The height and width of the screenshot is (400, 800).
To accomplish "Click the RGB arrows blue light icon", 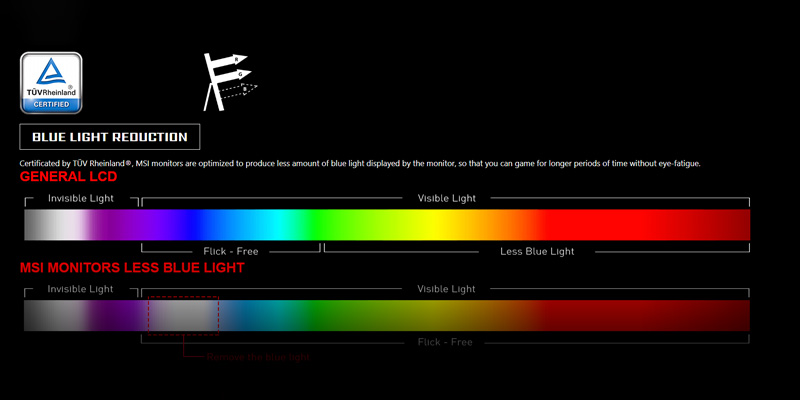I will (229, 82).
